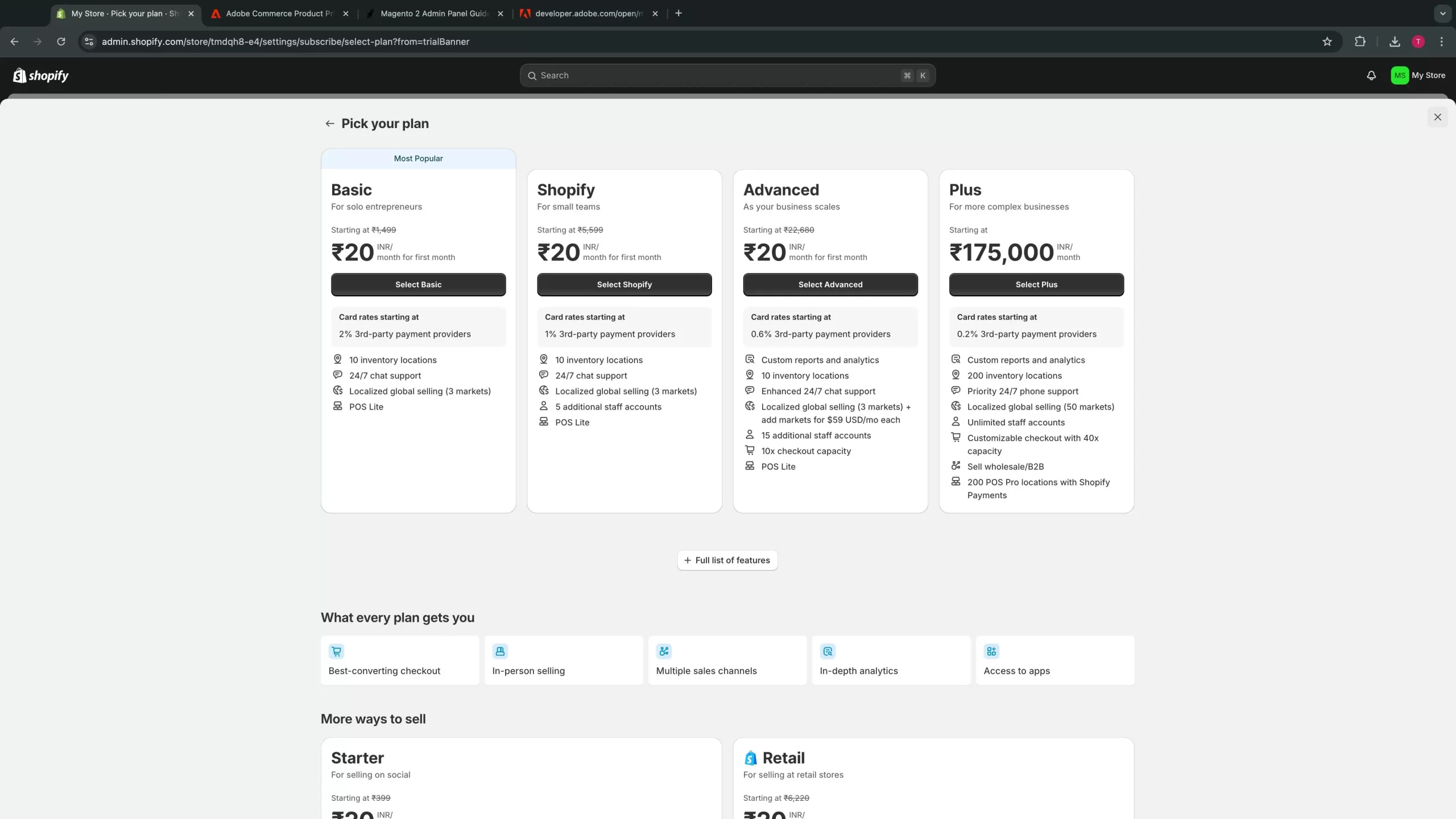The width and height of the screenshot is (1456, 819).
Task: Open the notifications bell
Action: pos(1371,76)
